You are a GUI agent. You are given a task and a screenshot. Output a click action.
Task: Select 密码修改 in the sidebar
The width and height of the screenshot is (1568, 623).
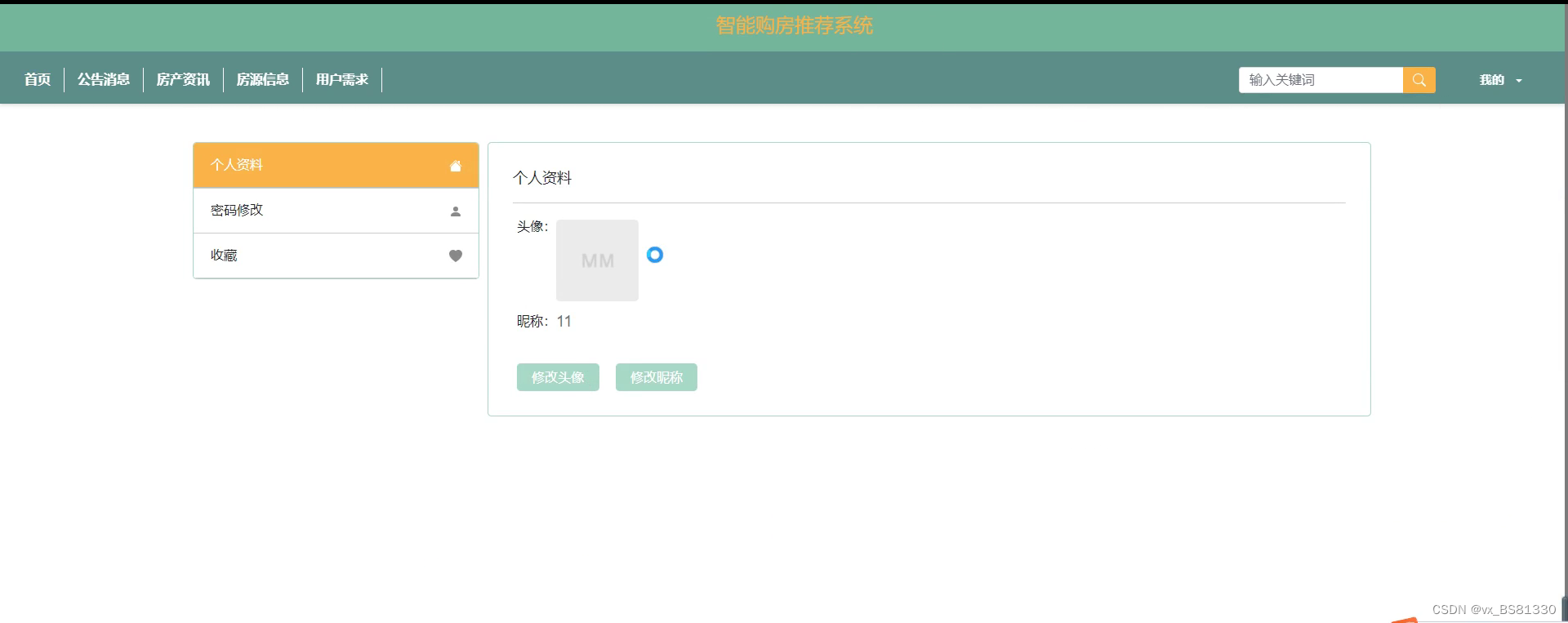tap(336, 211)
